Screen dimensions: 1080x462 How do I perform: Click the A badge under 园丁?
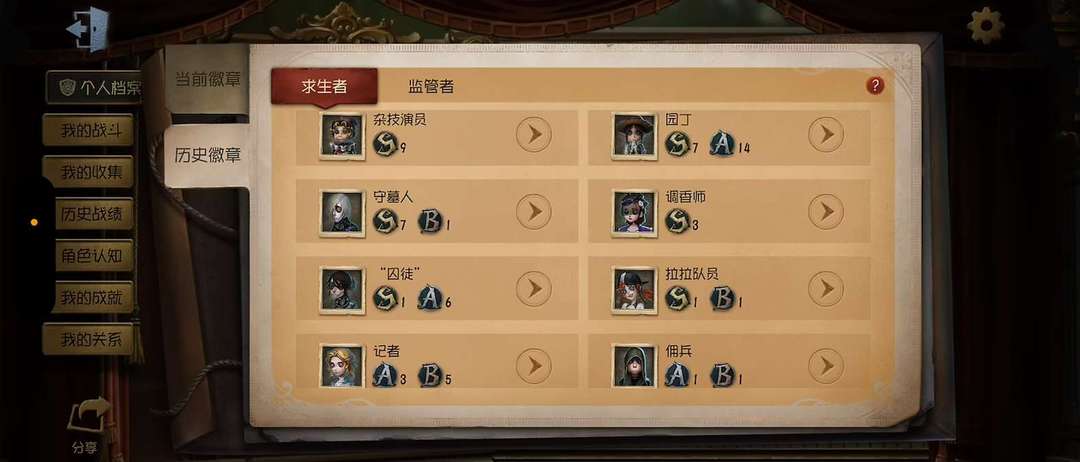tap(722, 144)
